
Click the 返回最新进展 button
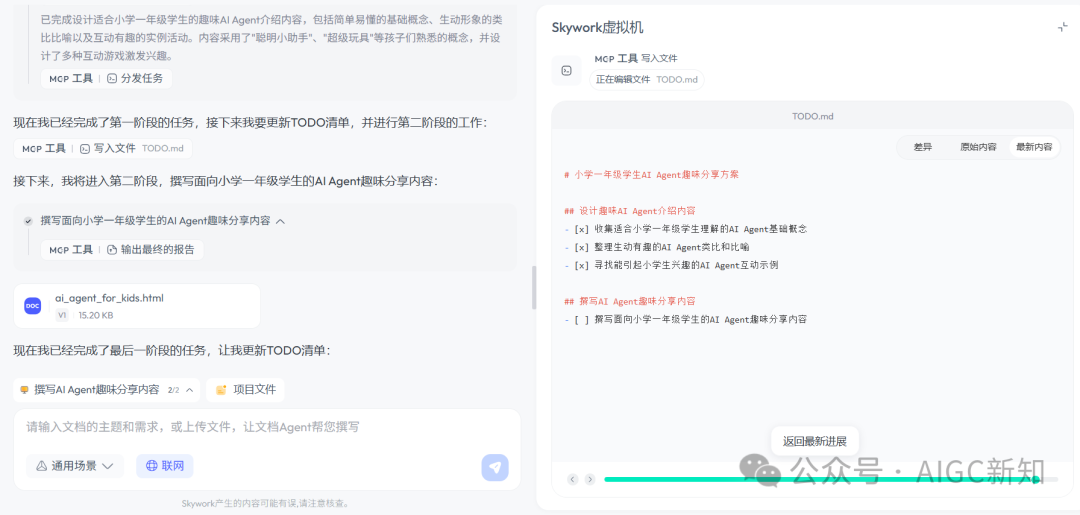coord(815,441)
